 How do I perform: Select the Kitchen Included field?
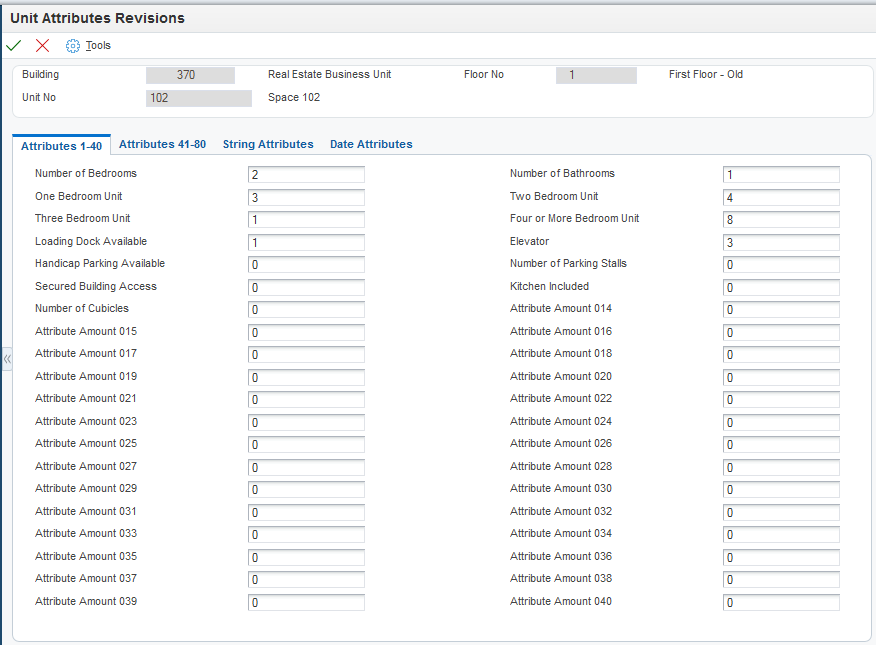point(781,288)
